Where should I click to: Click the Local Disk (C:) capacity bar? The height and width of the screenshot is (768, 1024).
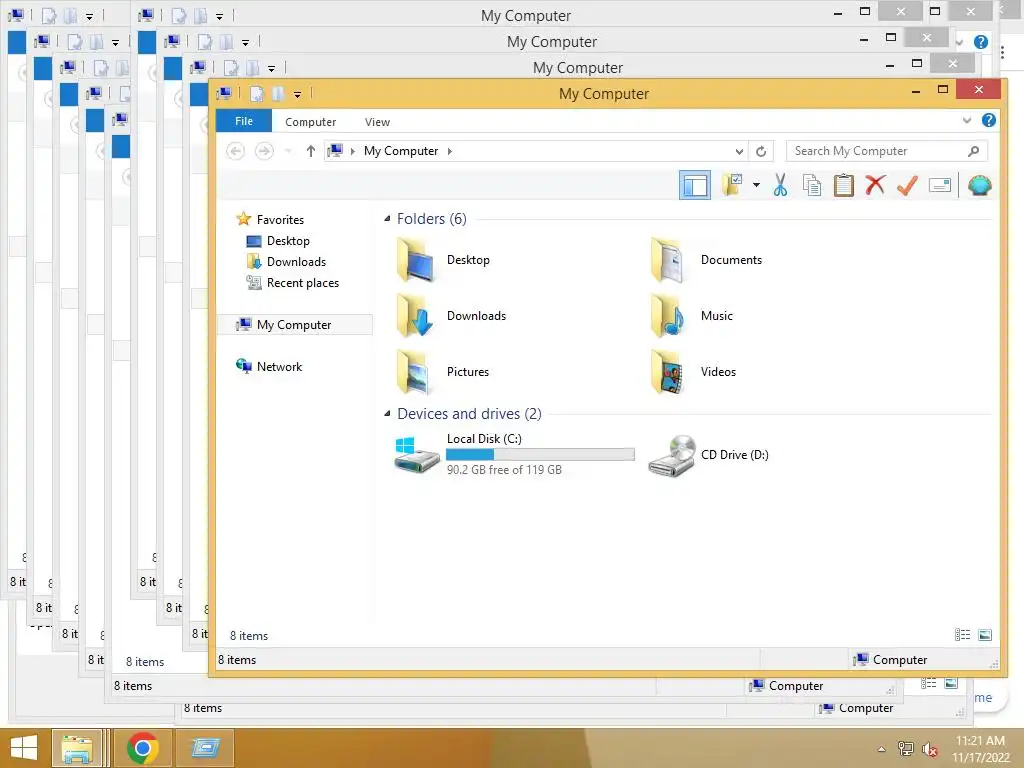point(540,455)
